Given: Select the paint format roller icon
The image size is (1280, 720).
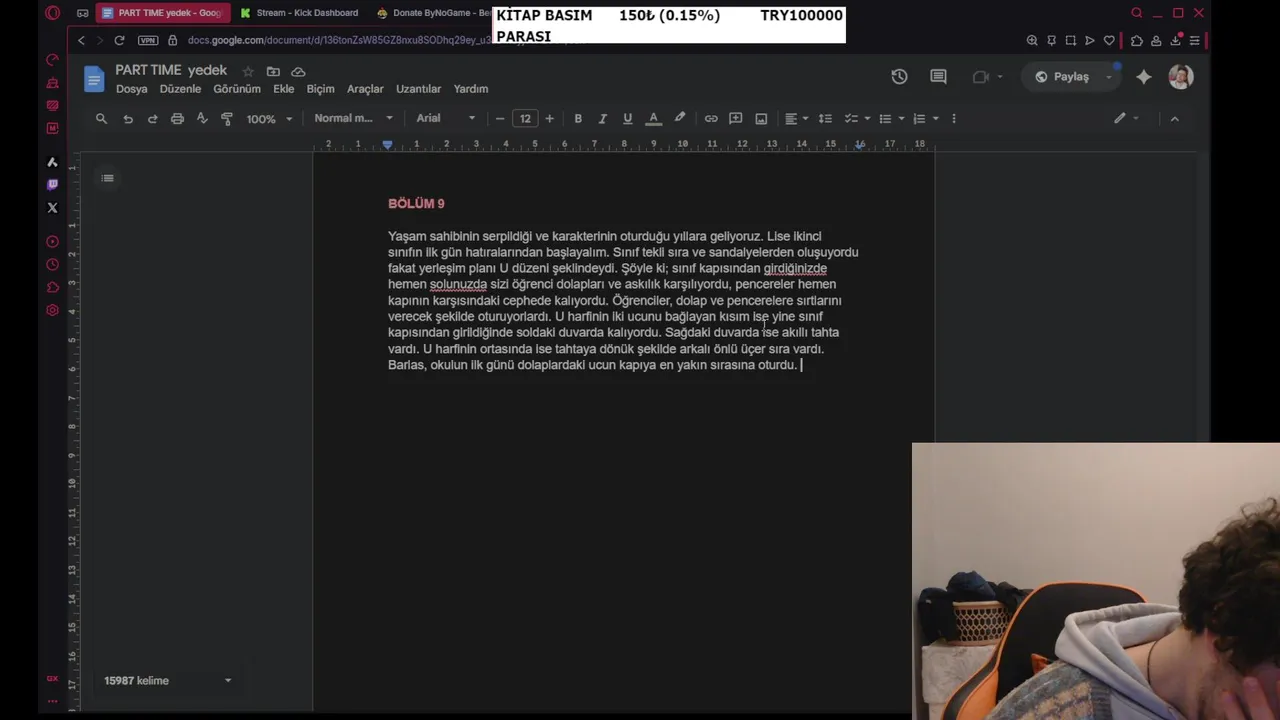Looking at the screenshot, I should click(227, 118).
